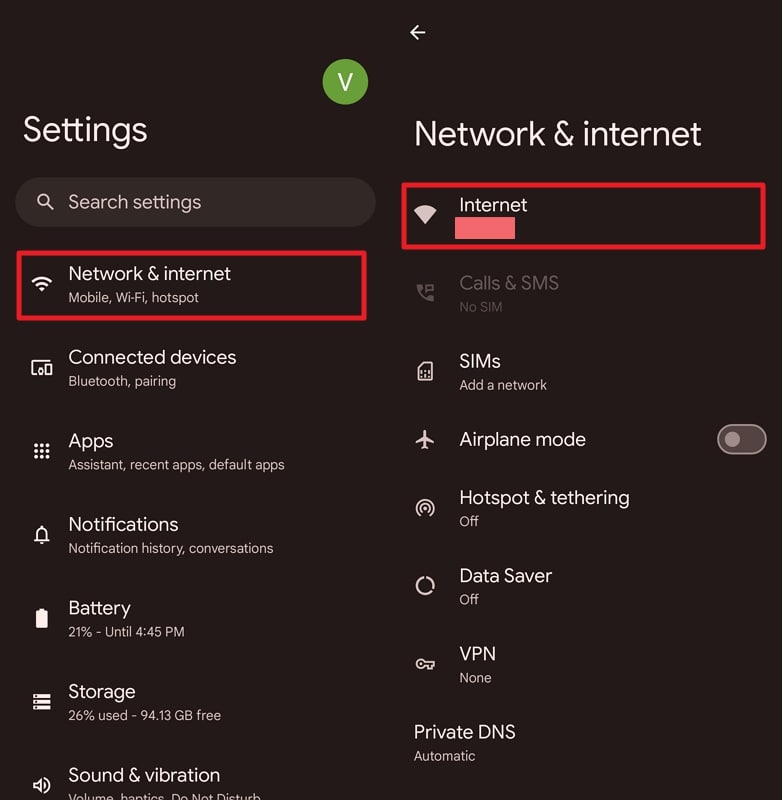Enable the Airplane mode switch
The image size is (782, 800).
click(741, 439)
